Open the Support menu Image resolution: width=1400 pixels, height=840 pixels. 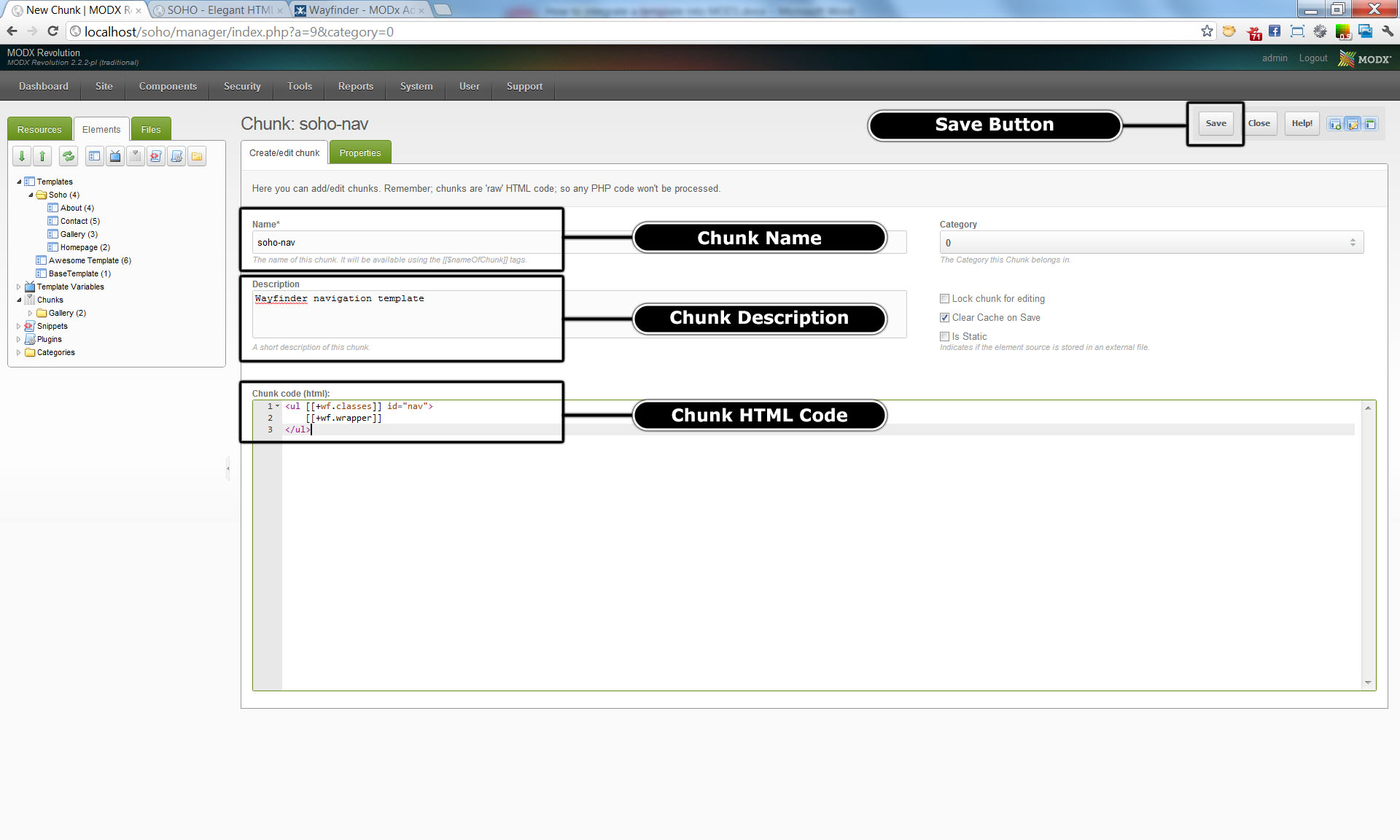tap(524, 86)
